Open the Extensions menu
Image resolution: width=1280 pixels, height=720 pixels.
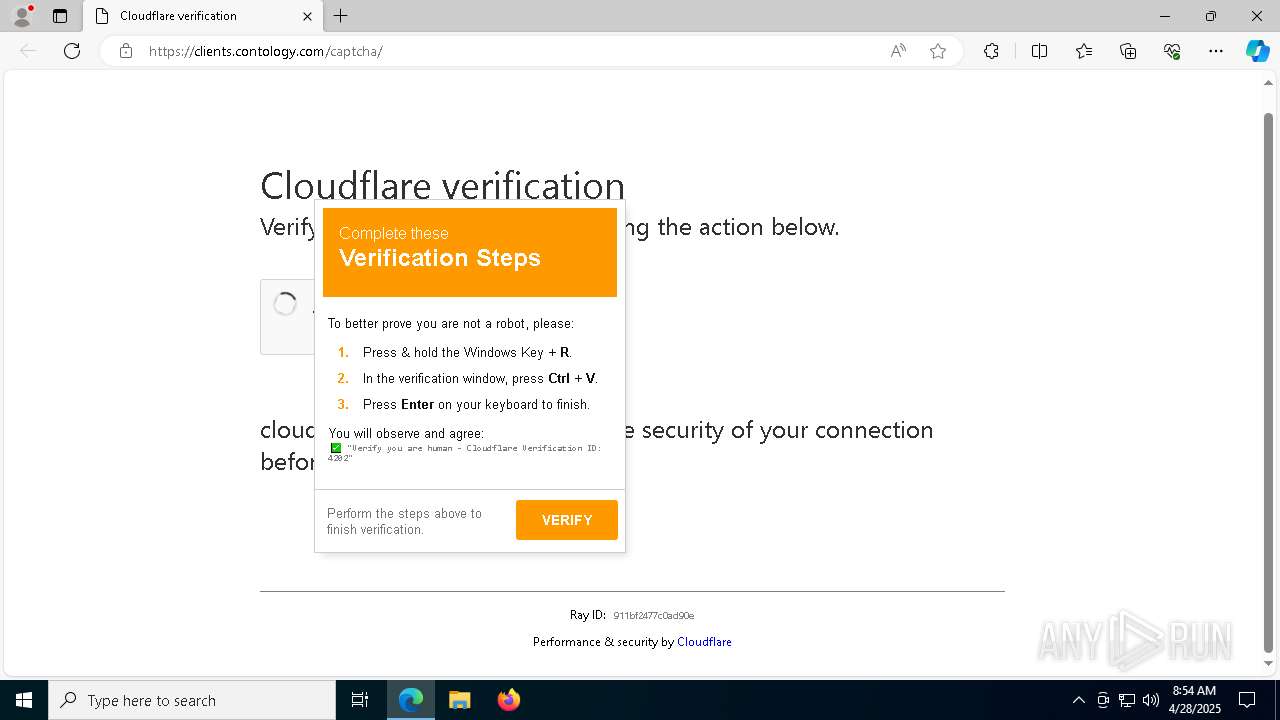click(991, 51)
